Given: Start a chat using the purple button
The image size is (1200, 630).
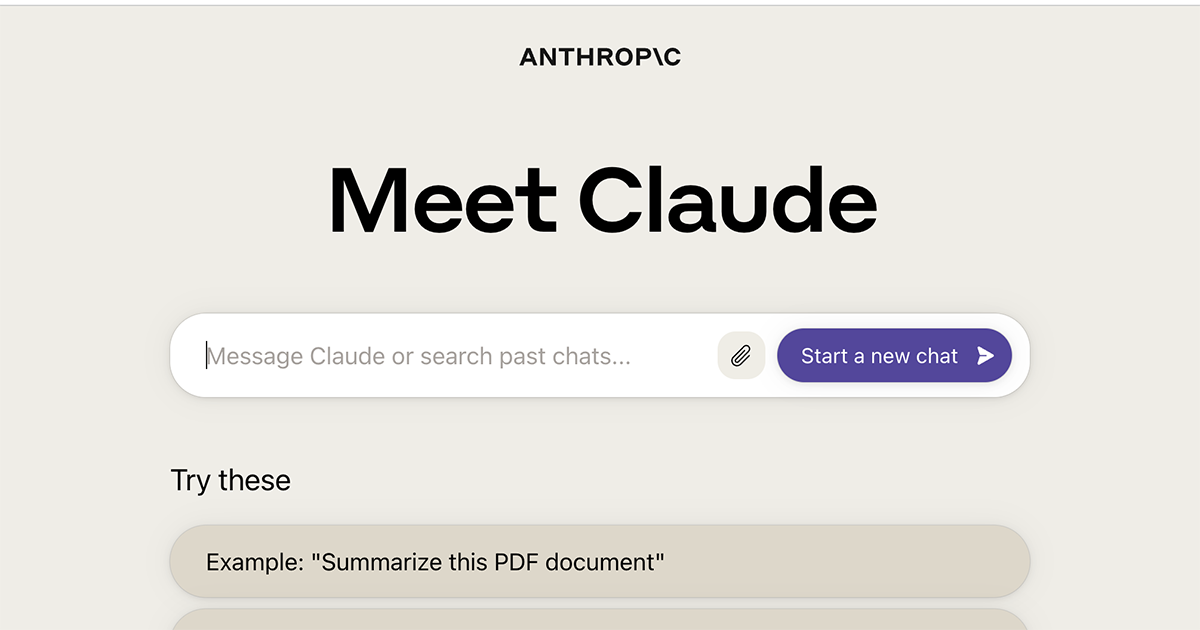Looking at the screenshot, I should click(x=893, y=355).
